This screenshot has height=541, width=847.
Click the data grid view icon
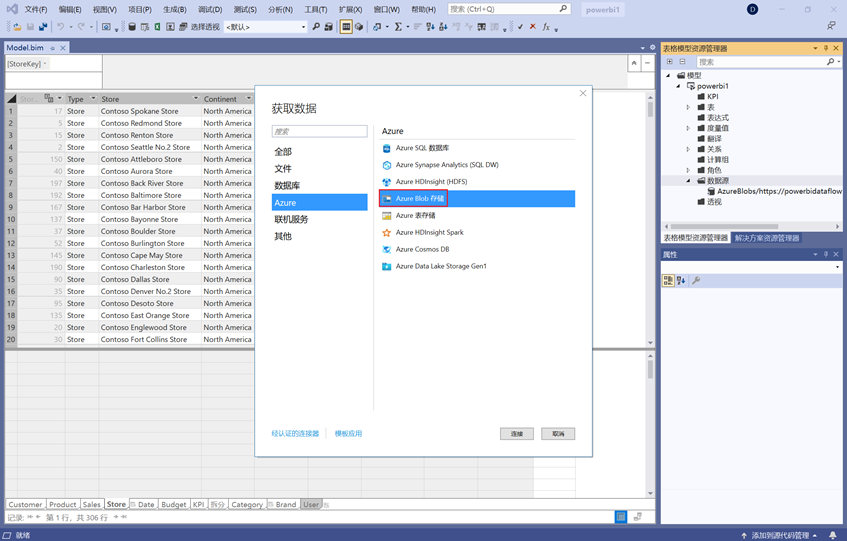point(346,26)
